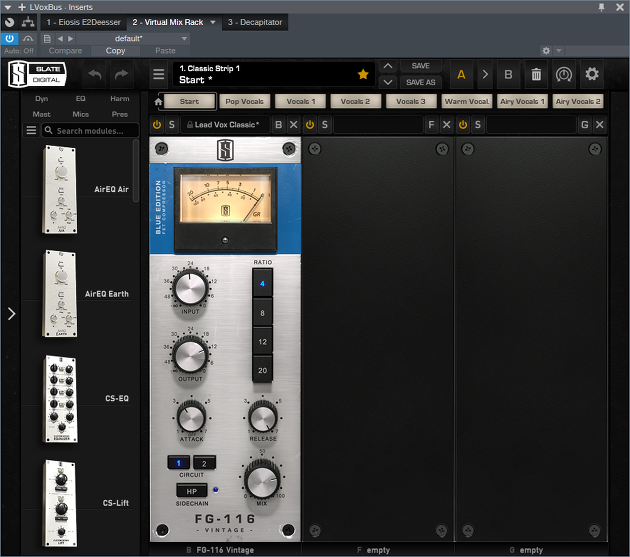Viewport: 630px width, 557px height.
Task: Copy A to B with arrow button
Action: pyautogui.click(x=485, y=74)
